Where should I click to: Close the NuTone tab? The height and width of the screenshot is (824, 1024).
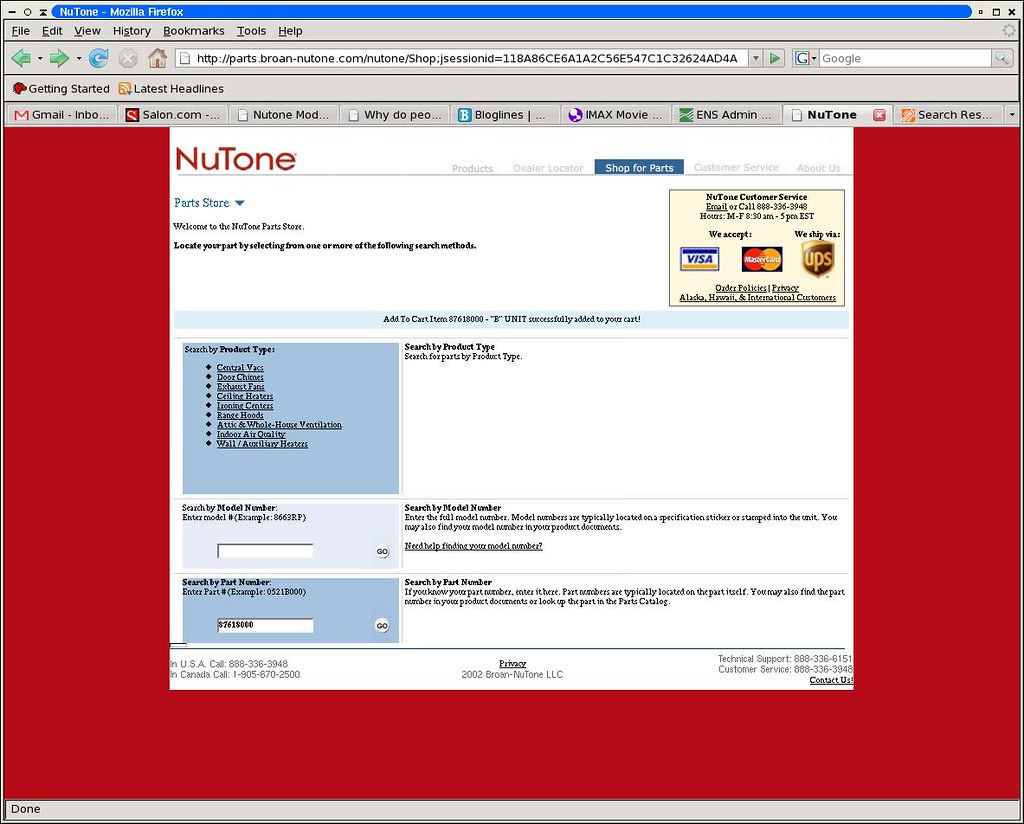click(880, 115)
